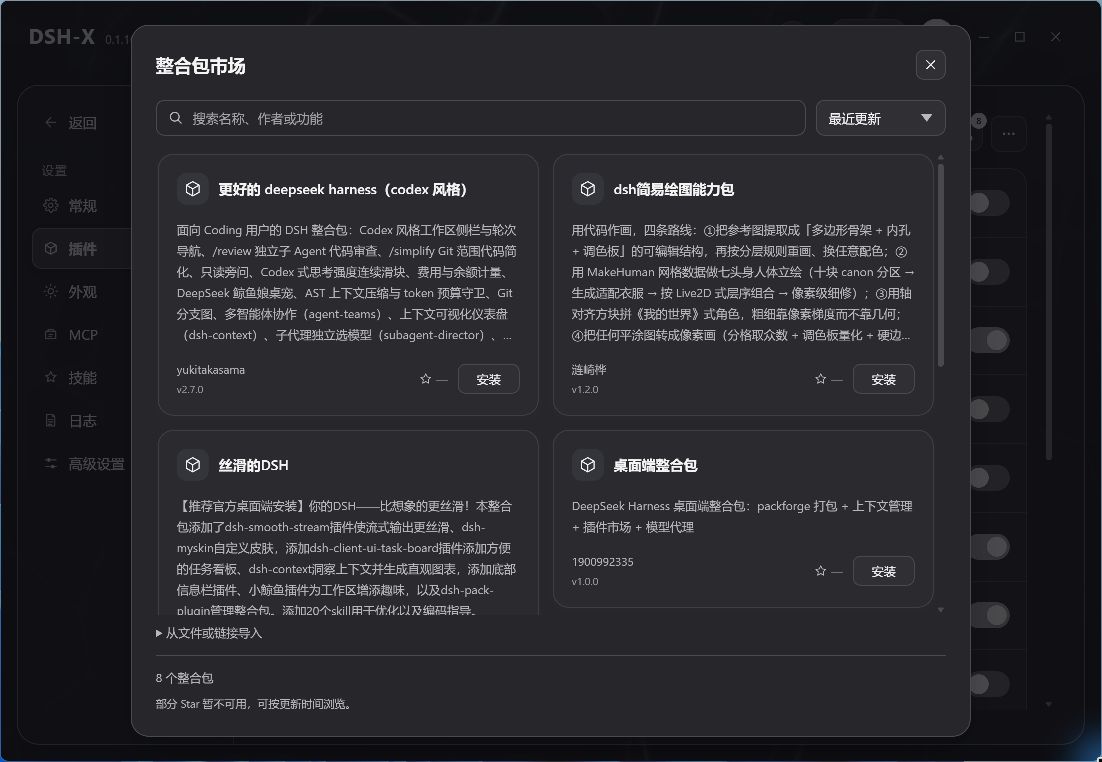Click the DSH-X app title in background window
The width and height of the screenshot is (1102, 762).
tap(62, 37)
